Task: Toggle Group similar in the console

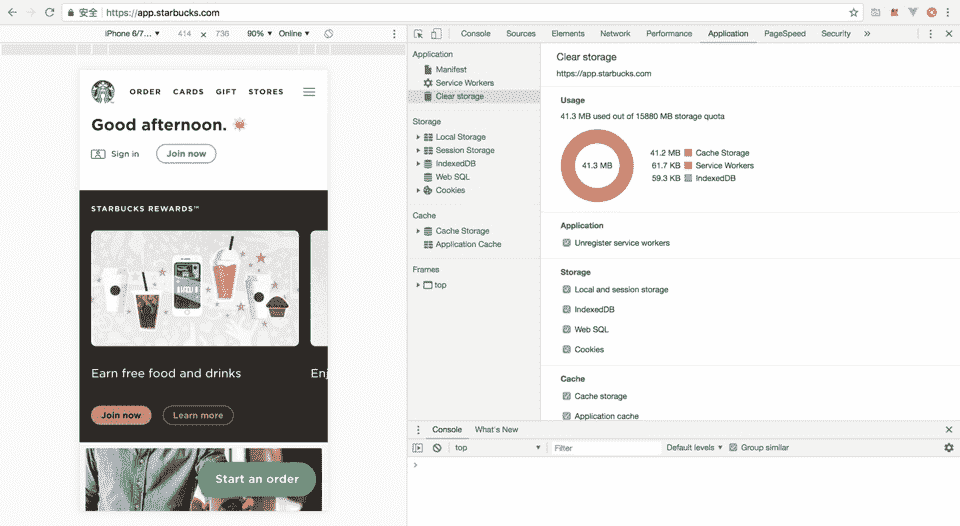Action: [733, 448]
